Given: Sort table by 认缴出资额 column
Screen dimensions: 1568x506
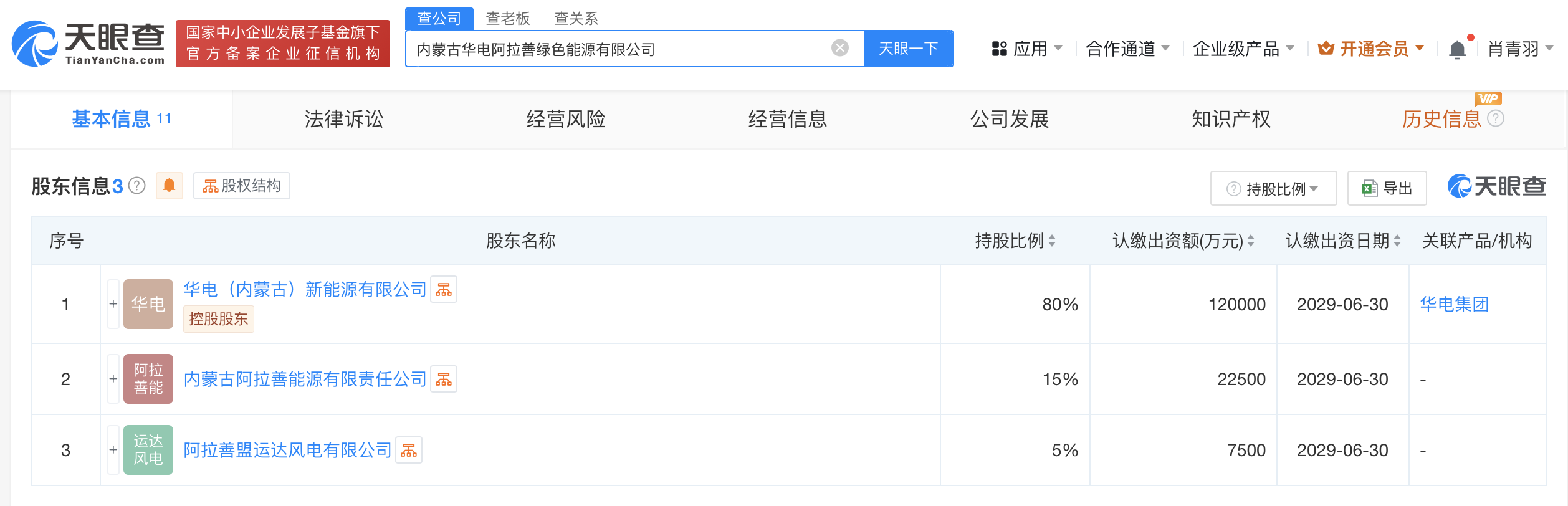Looking at the screenshot, I should [1250, 241].
